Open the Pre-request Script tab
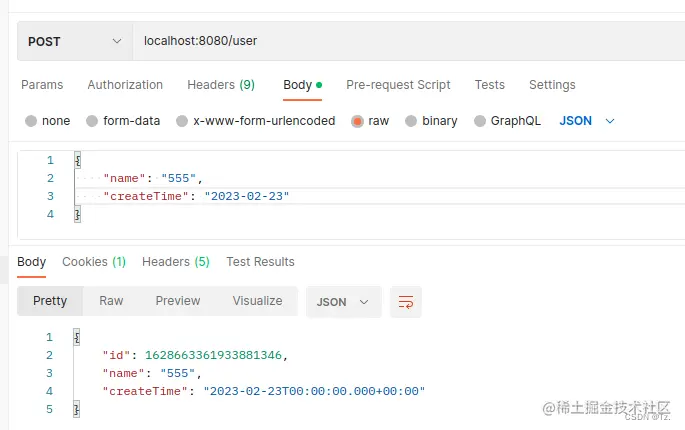 pos(398,85)
